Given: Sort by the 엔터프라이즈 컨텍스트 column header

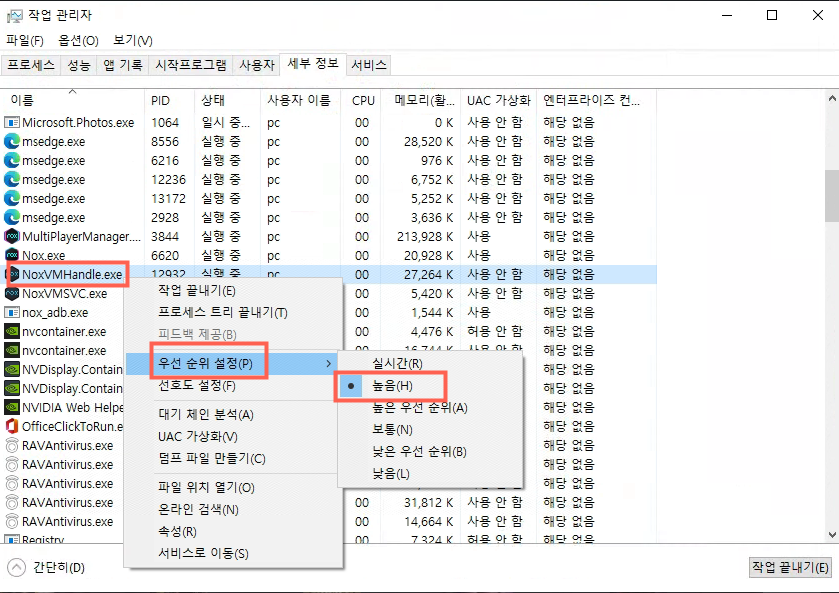Looking at the screenshot, I should [596, 100].
